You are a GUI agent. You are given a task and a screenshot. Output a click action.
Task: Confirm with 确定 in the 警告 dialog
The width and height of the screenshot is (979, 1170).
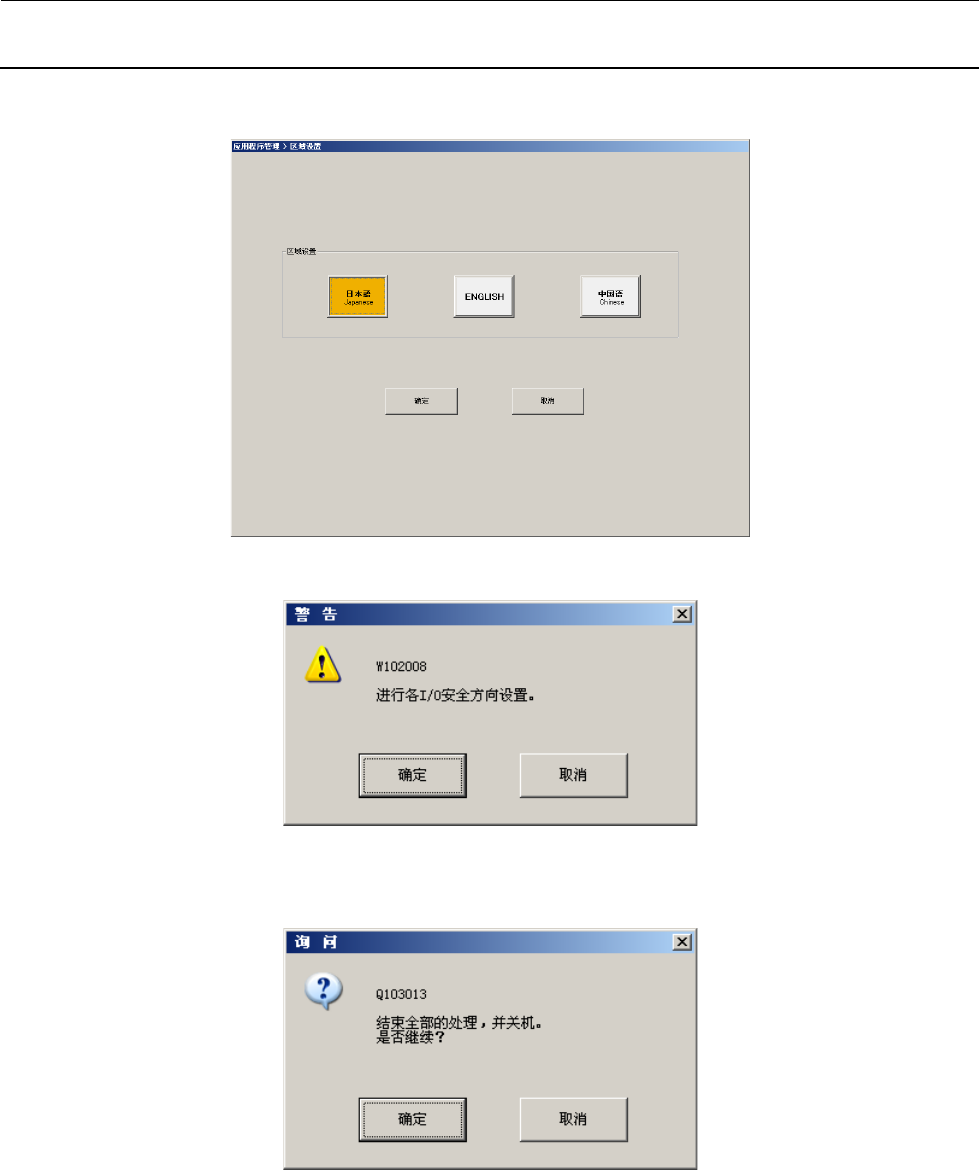tap(413, 775)
